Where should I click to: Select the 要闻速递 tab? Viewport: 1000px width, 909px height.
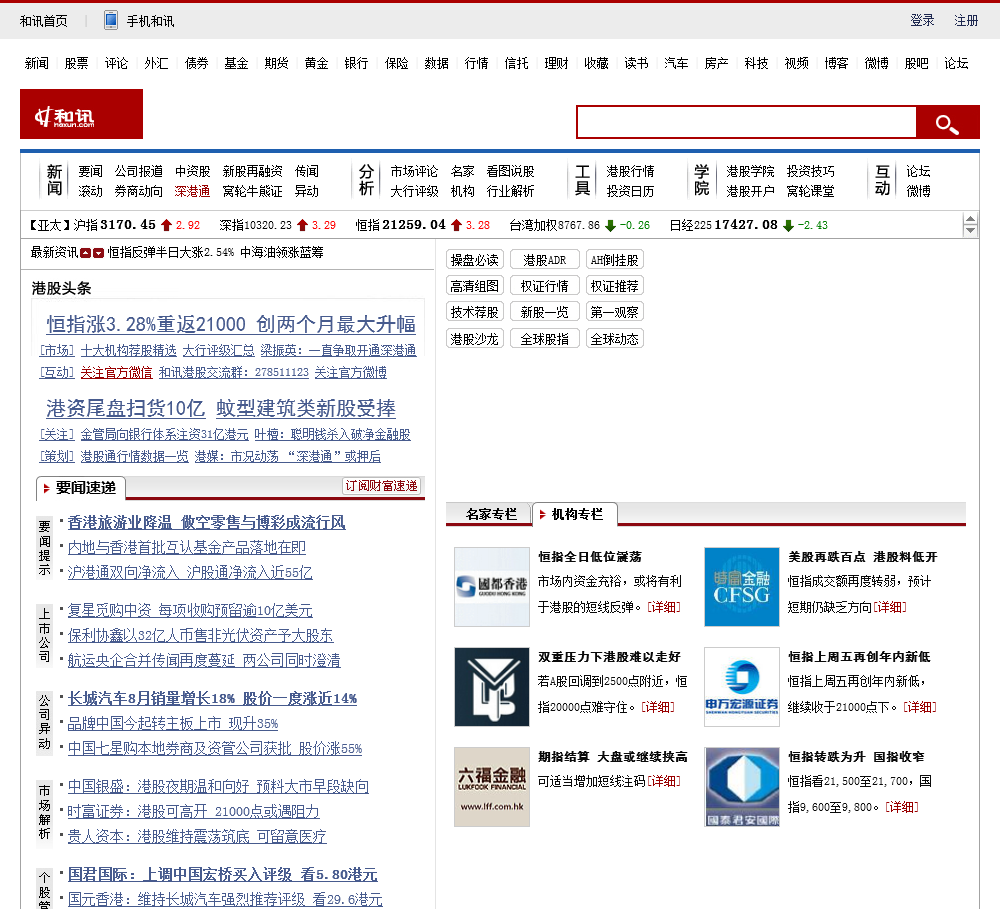click(81, 488)
